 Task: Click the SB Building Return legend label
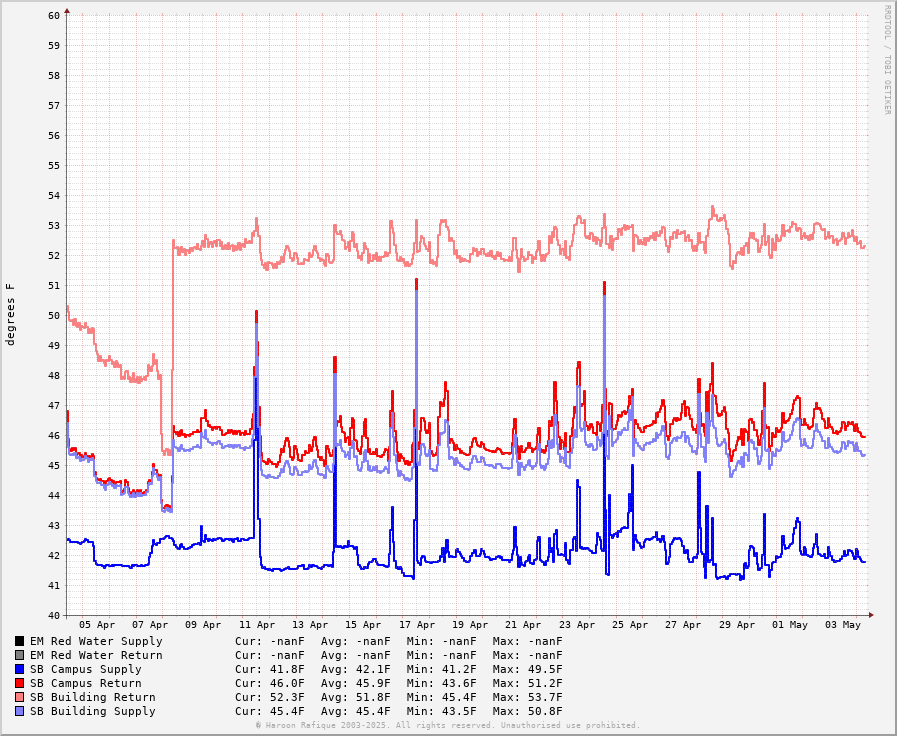pos(92,697)
